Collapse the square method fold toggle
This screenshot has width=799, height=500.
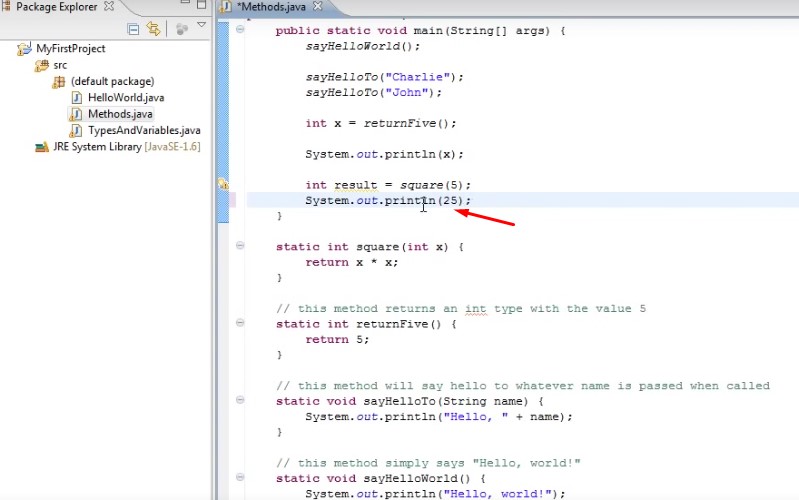pos(240,246)
